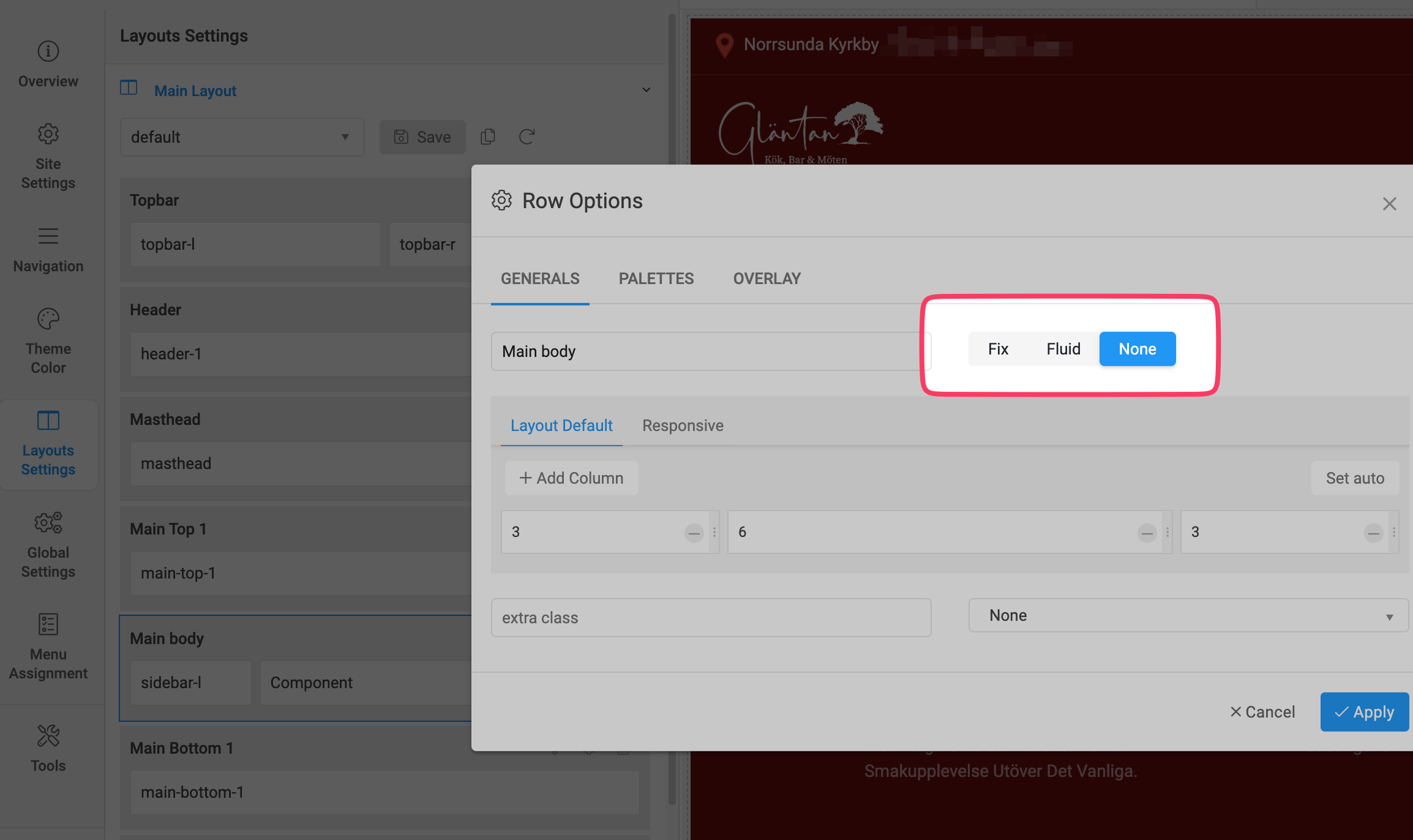
Task: Open the Tools wrench icon
Action: click(48, 736)
